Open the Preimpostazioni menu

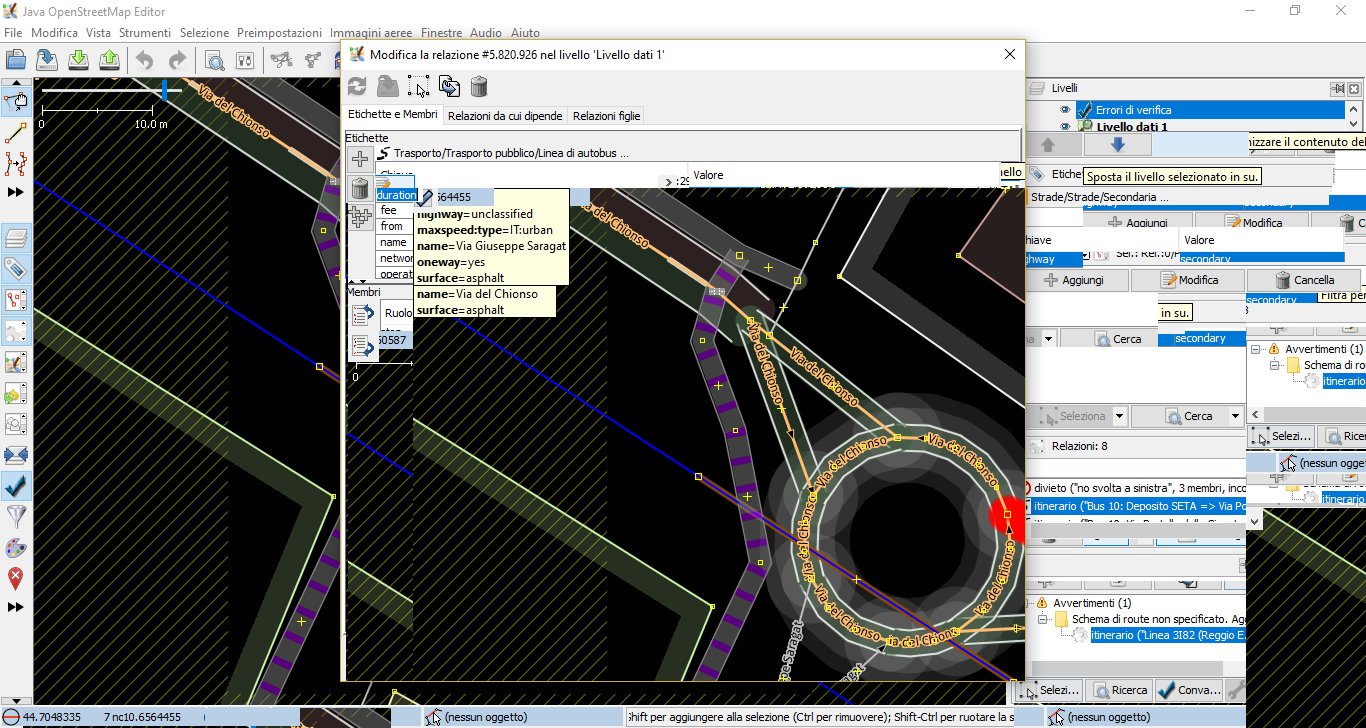pyautogui.click(x=279, y=33)
